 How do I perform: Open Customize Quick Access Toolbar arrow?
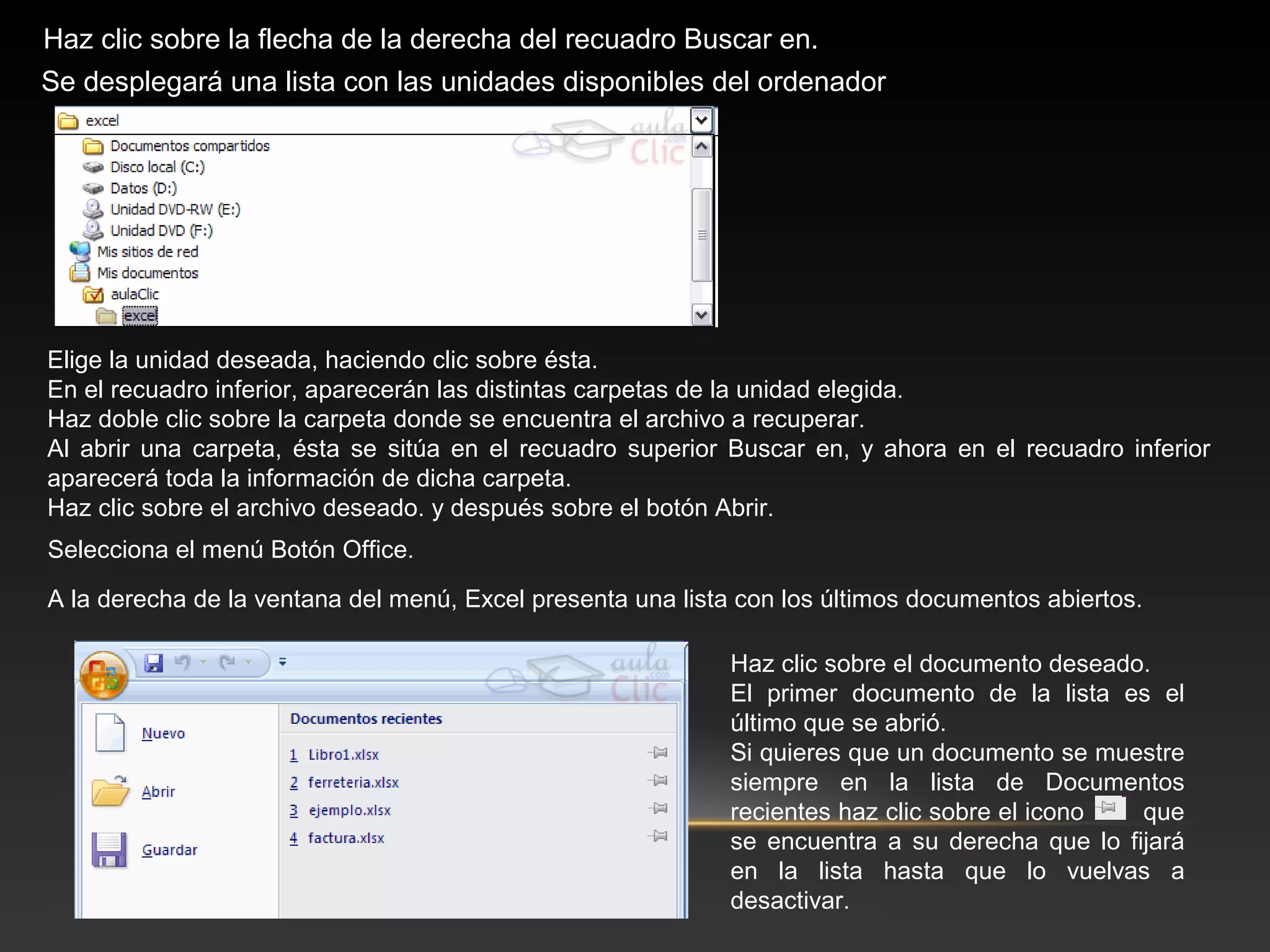283,662
